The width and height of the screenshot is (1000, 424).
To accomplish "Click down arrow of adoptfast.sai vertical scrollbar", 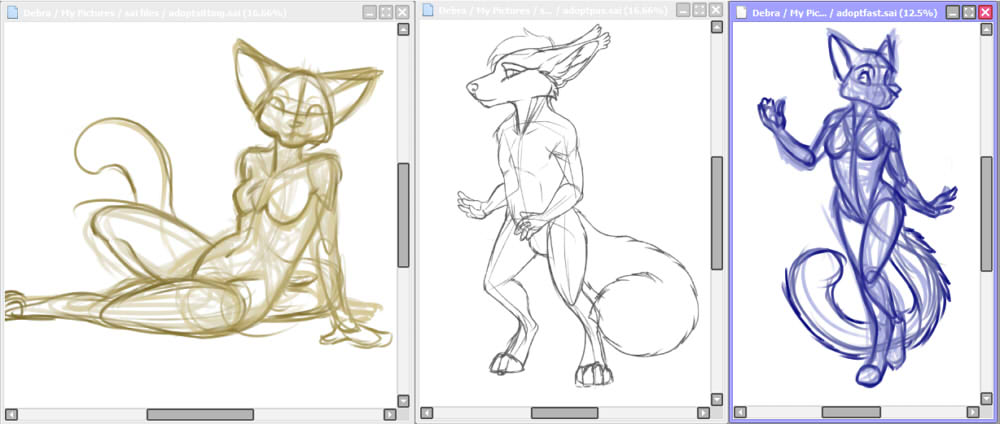I will [987, 398].
